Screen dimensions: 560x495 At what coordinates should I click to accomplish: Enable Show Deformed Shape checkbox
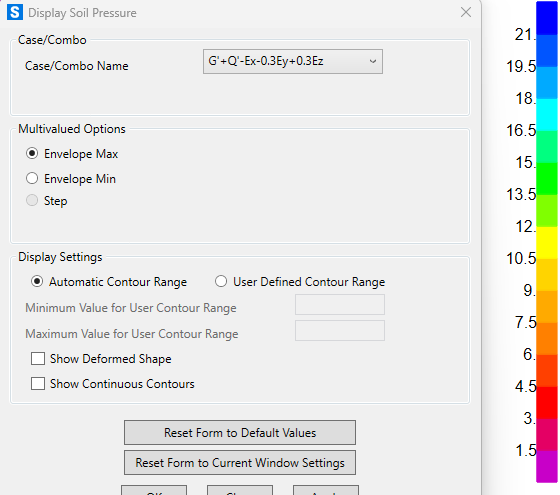coord(38,359)
